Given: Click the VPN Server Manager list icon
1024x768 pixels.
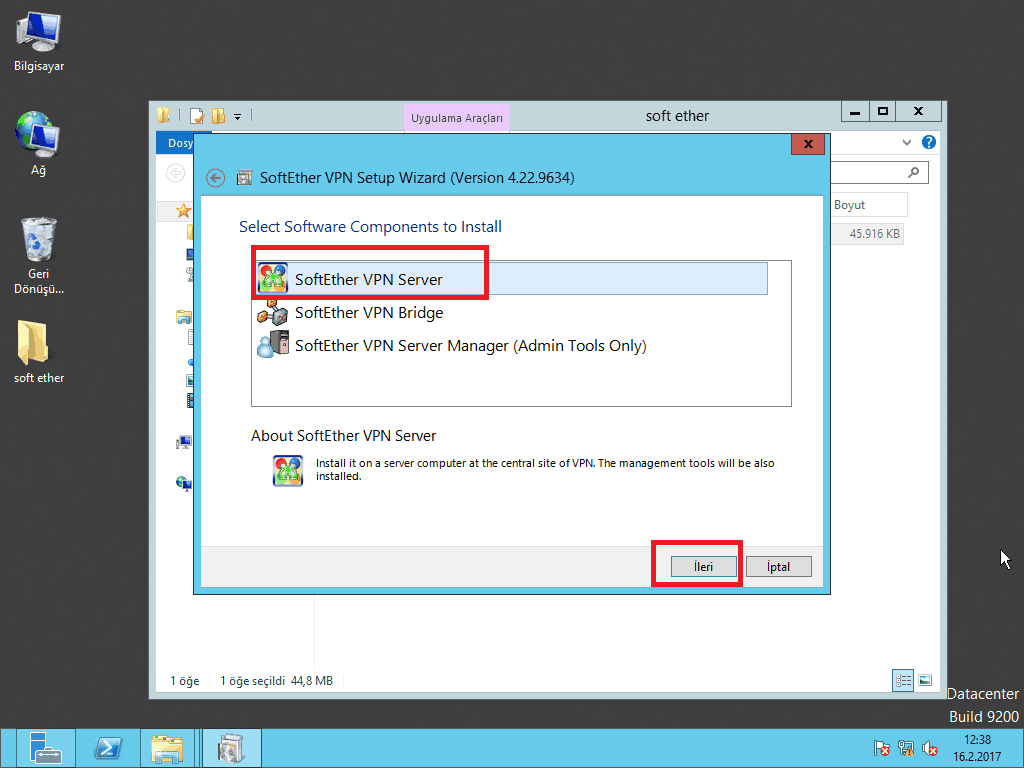Looking at the screenshot, I should click(x=272, y=345).
